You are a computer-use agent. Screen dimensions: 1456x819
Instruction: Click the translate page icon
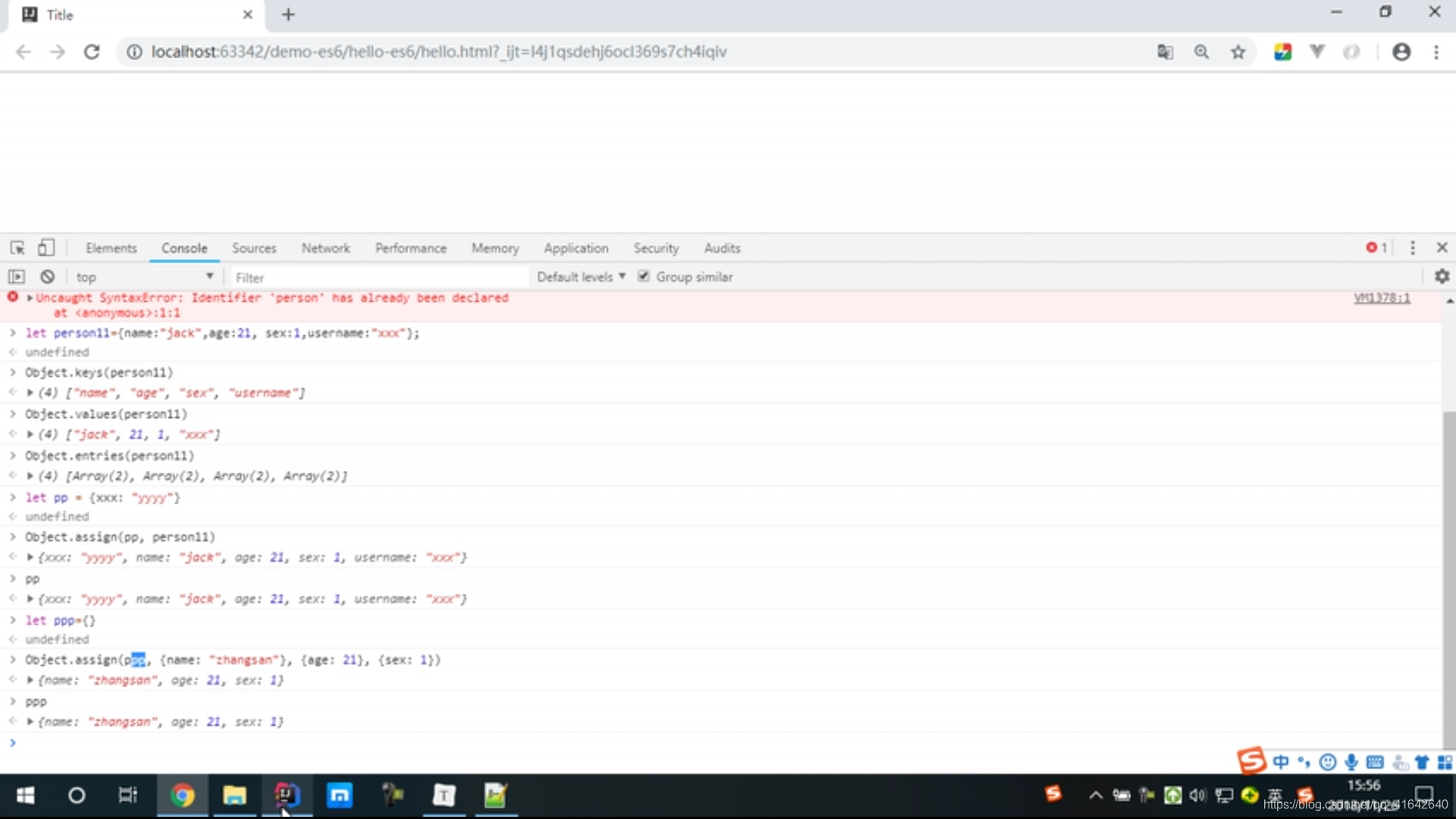(1165, 52)
